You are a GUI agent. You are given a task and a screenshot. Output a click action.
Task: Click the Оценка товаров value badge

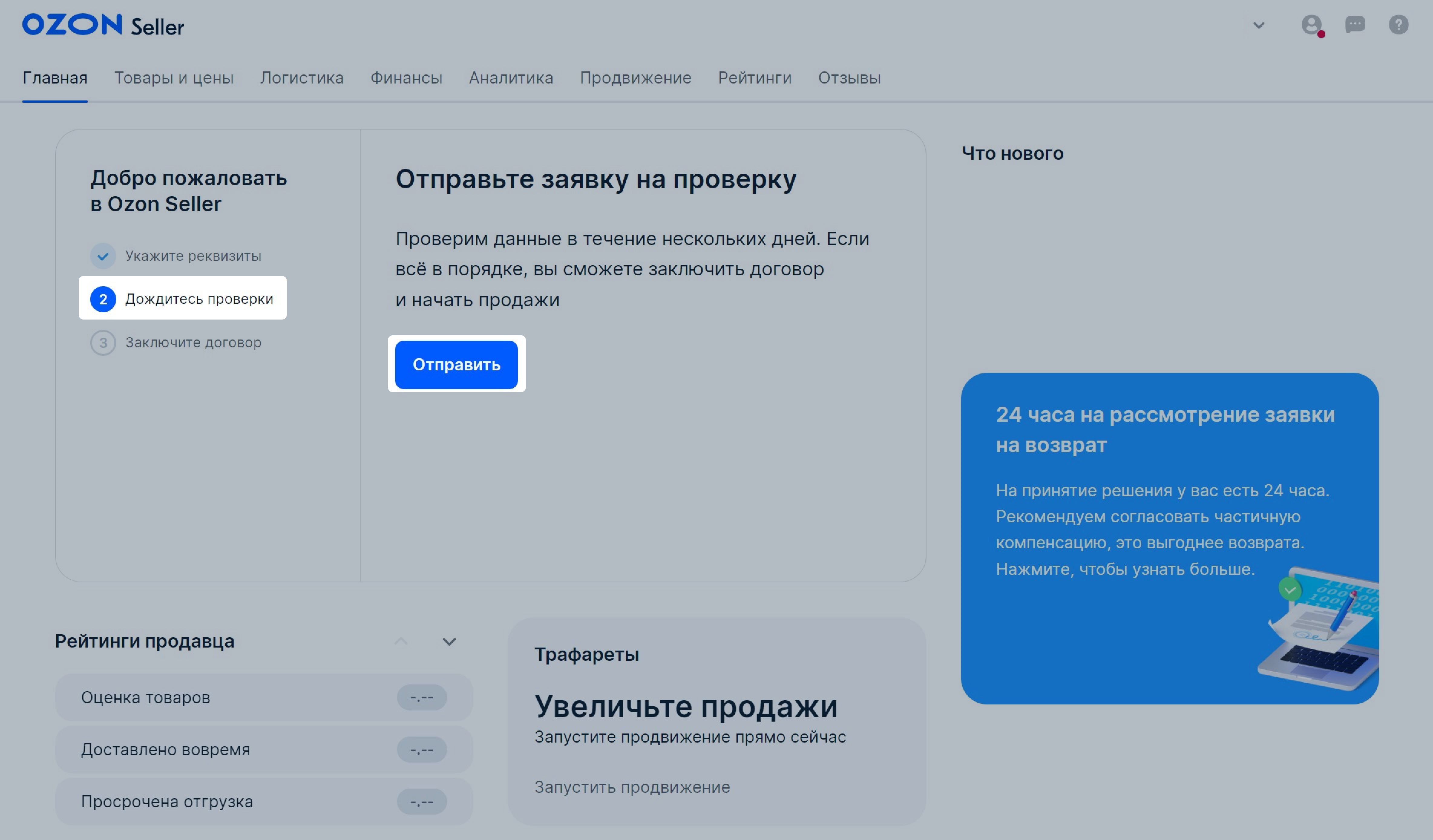[422, 697]
